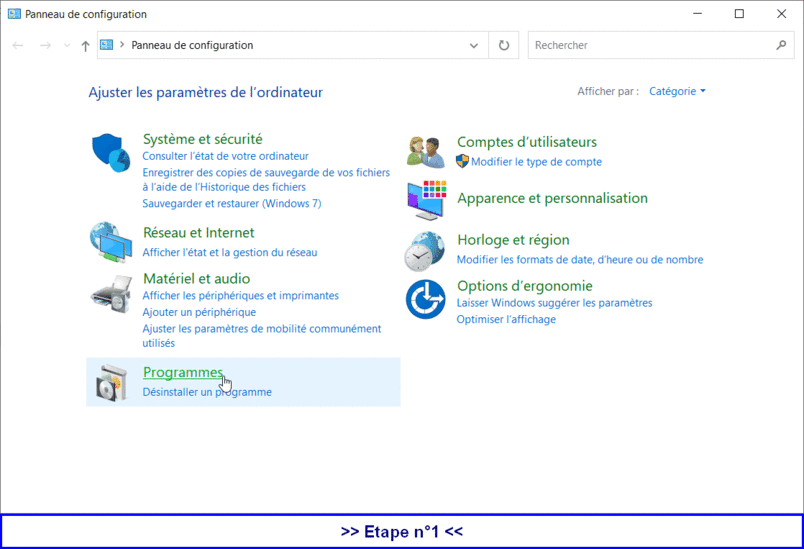Select Ajouter un périphérique

pyautogui.click(x=199, y=312)
